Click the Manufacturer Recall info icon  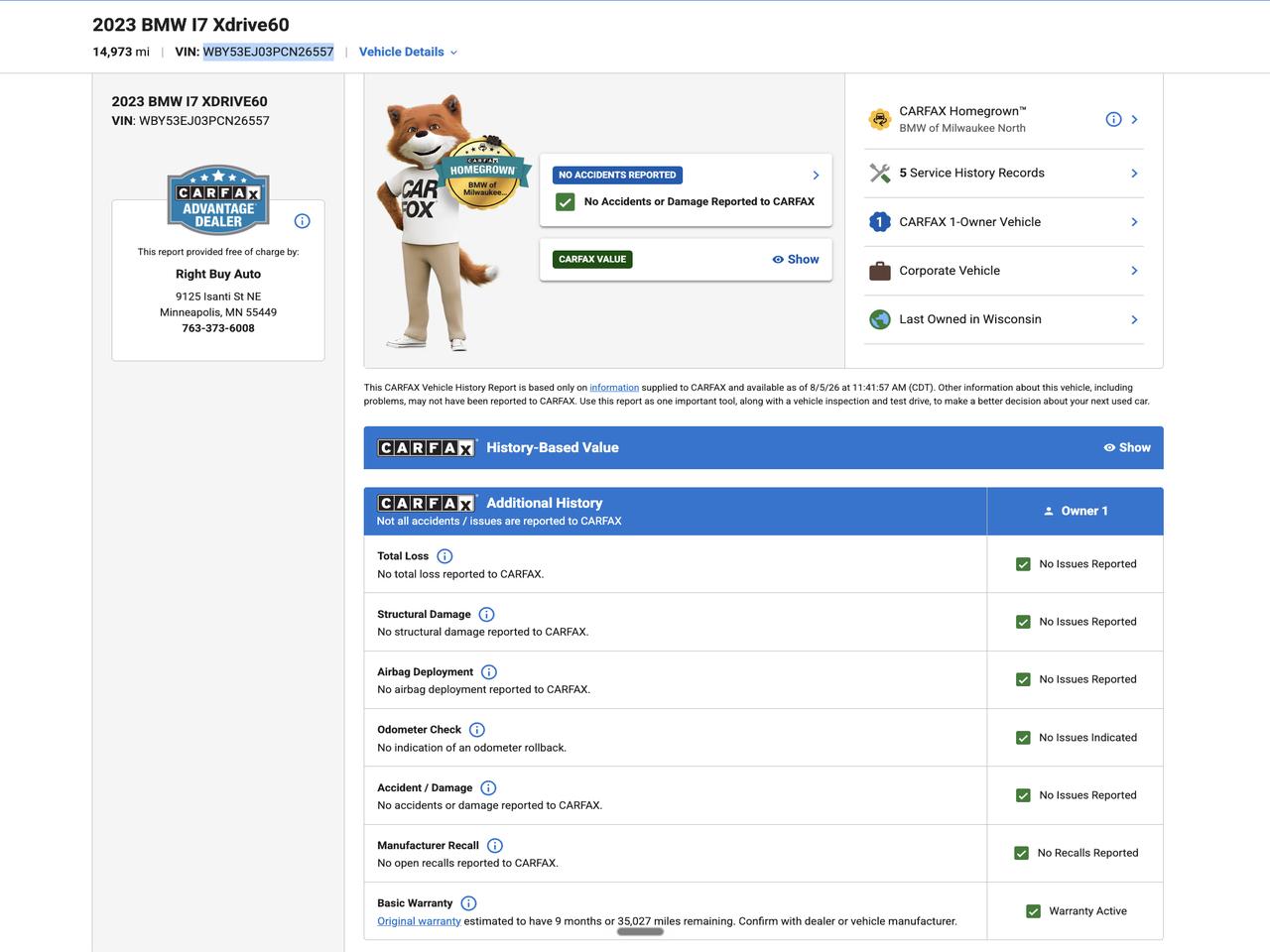pos(495,846)
